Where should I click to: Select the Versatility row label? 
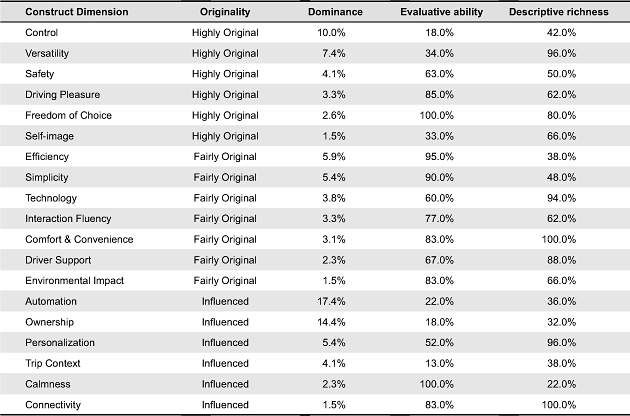click(x=46, y=53)
